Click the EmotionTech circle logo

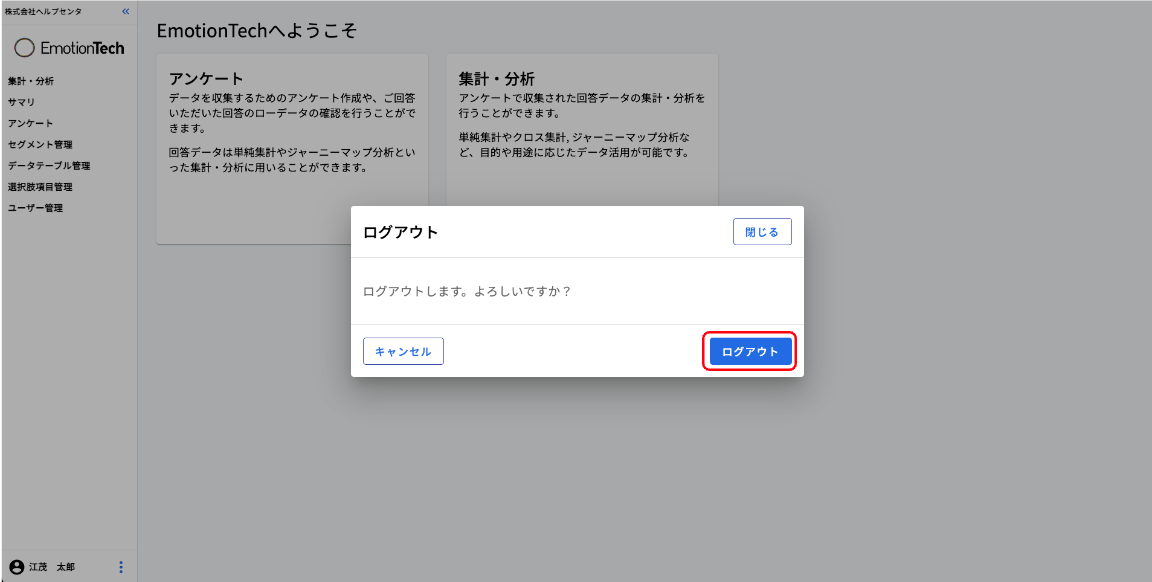[x=24, y=48]
